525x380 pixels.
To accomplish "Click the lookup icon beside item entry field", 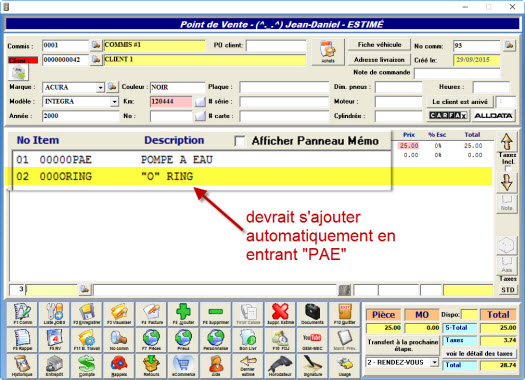I will click(85, 289).
